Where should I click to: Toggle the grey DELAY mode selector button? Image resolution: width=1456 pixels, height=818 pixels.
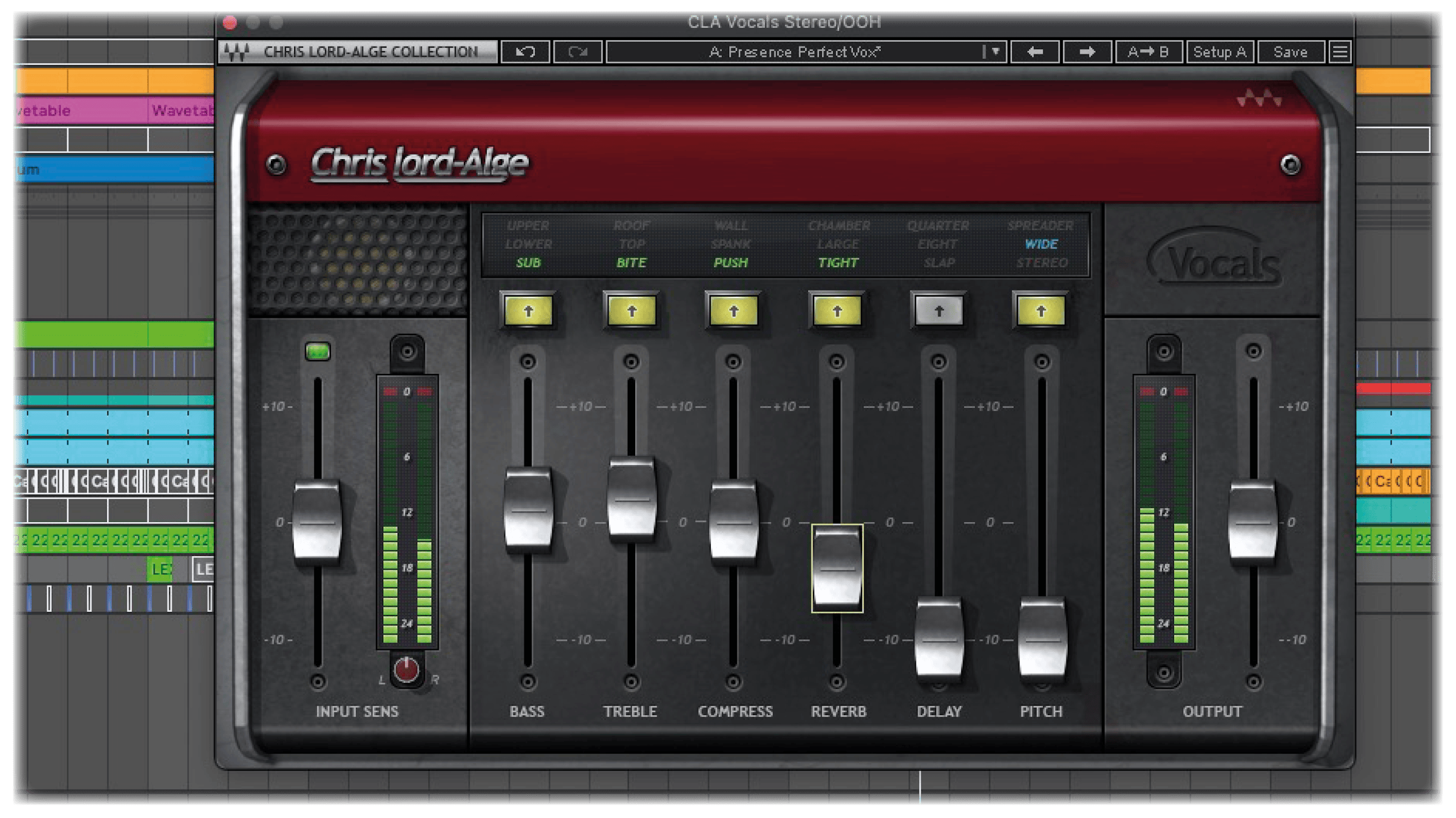pyautogui.click(x=939, y=311)
